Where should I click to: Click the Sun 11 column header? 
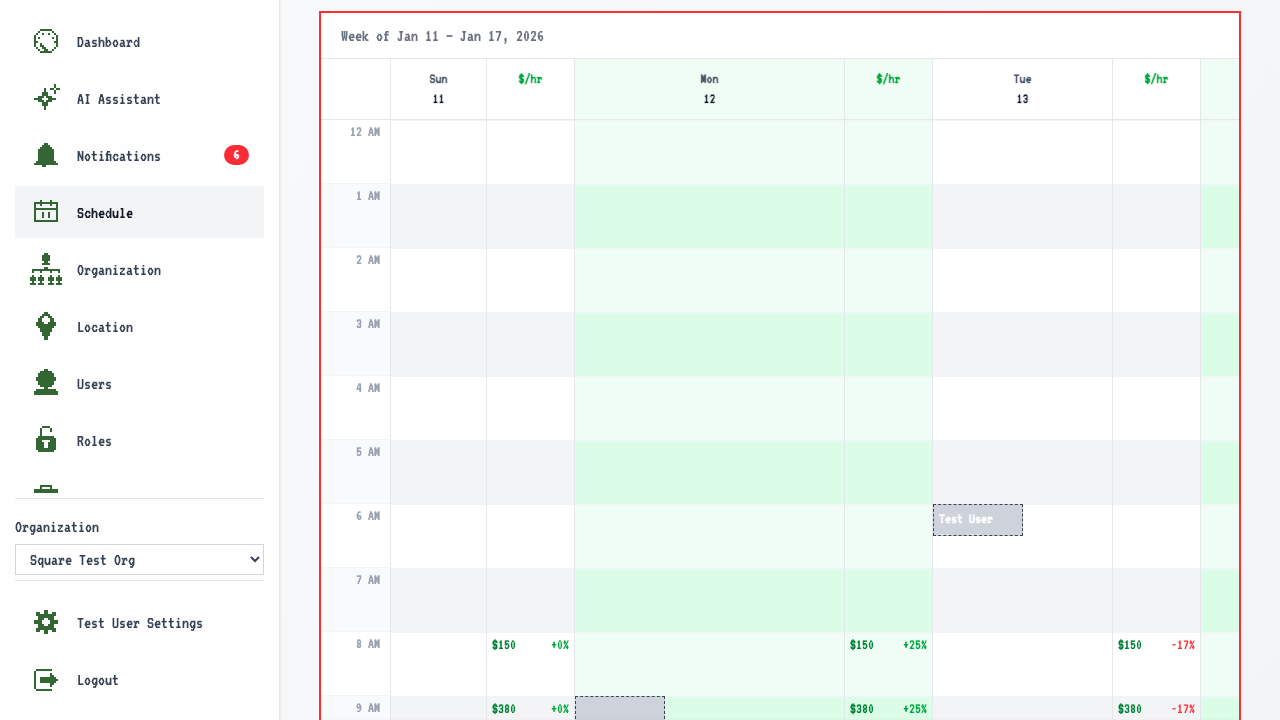pyautogui.click(x=438, y=89)
